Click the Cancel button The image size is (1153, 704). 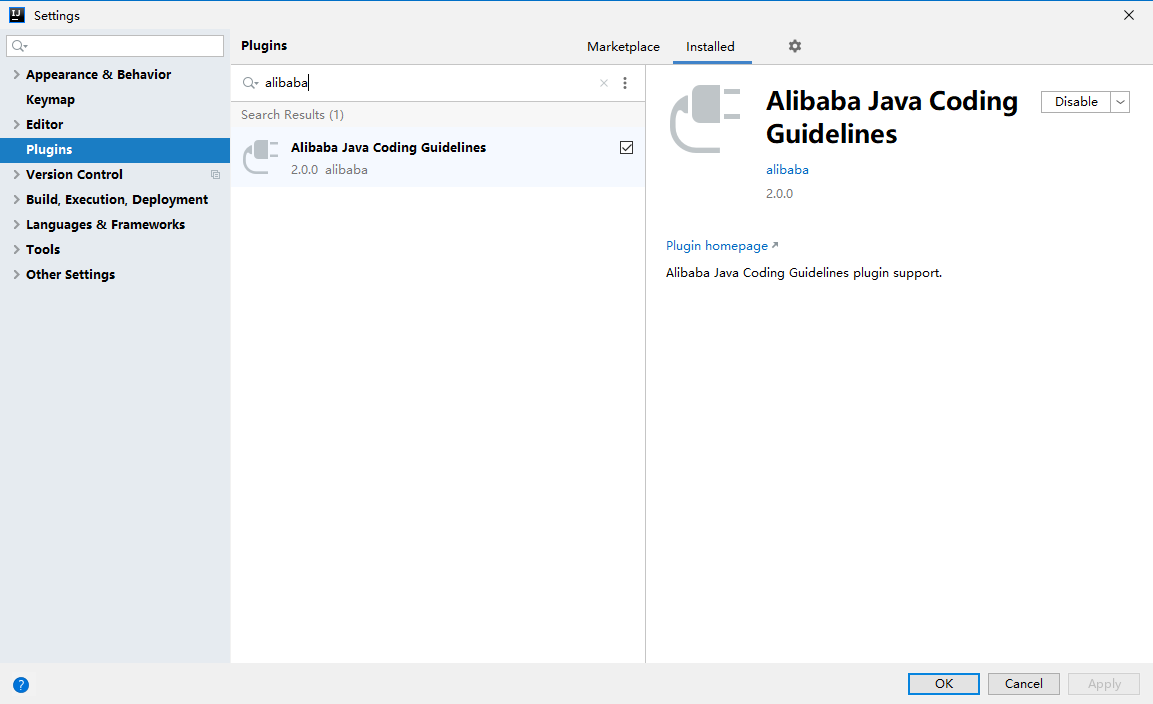pyautogui.click(x=1024, y=683)
